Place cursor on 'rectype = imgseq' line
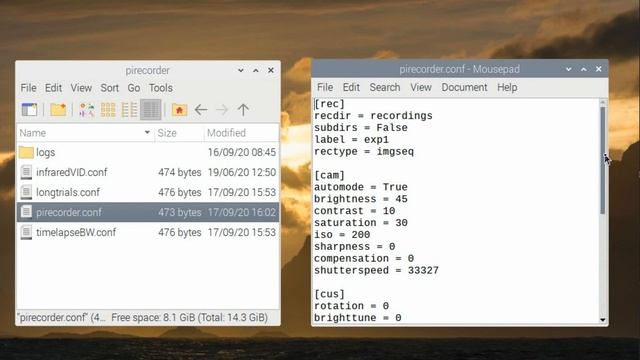 pyautogui.click(x=364, y=151)
